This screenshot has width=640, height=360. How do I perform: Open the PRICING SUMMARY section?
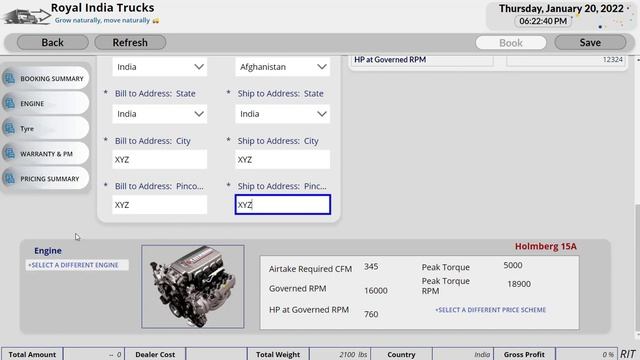coord(45,178)
